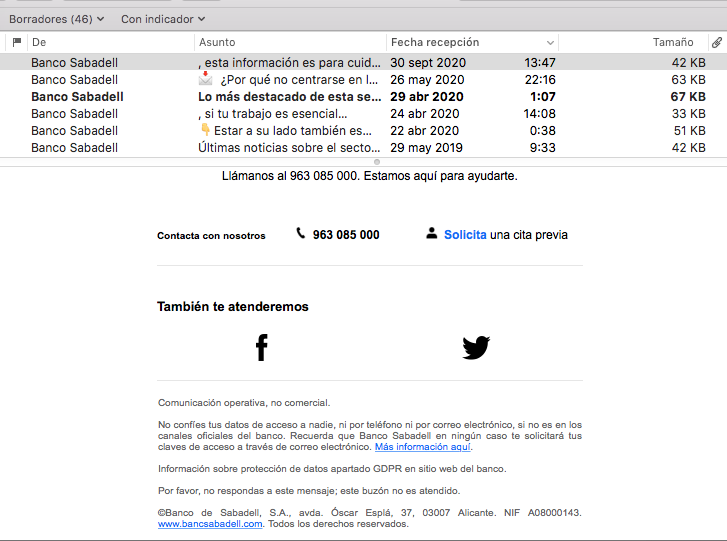Open the Facebook icon link
Screen dimensions: 727x541
pyautogui.click(x=261, y=347)
